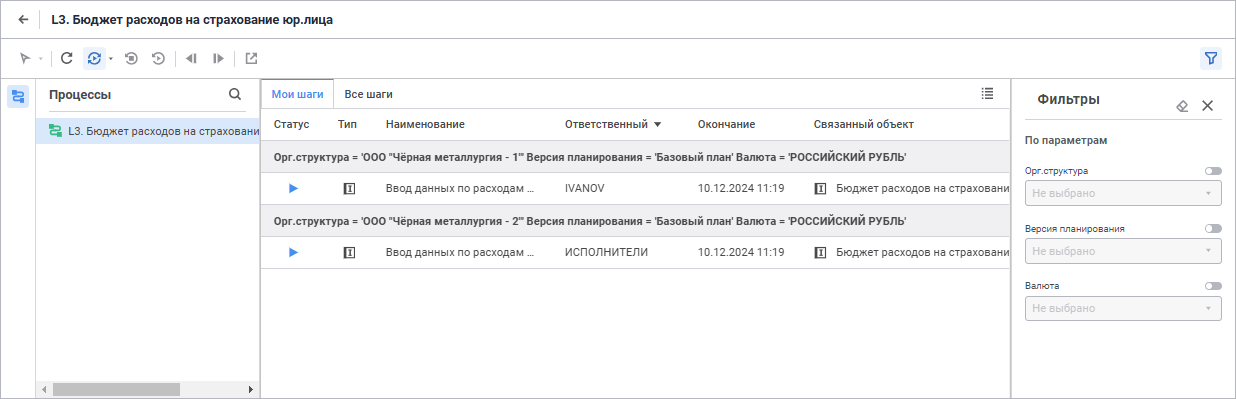Click the process tree sidebar icon
Viewport: 1236px width, 399px height.
click(x=18, y=96)
